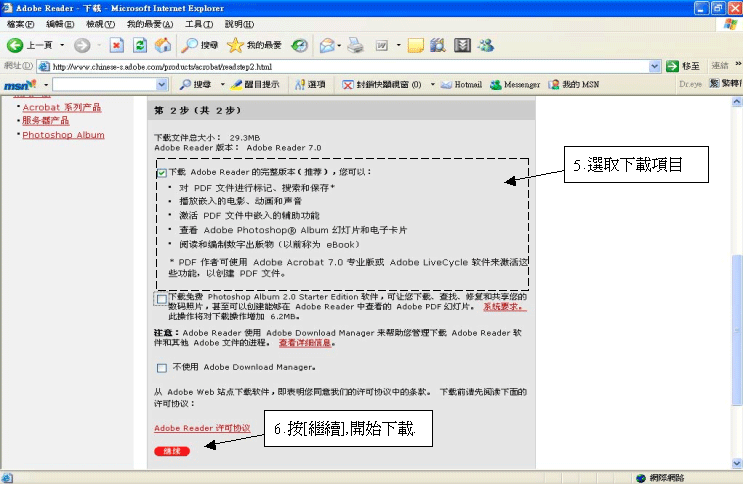Click the URL address field
743x484 pixels.
[349, 66]
